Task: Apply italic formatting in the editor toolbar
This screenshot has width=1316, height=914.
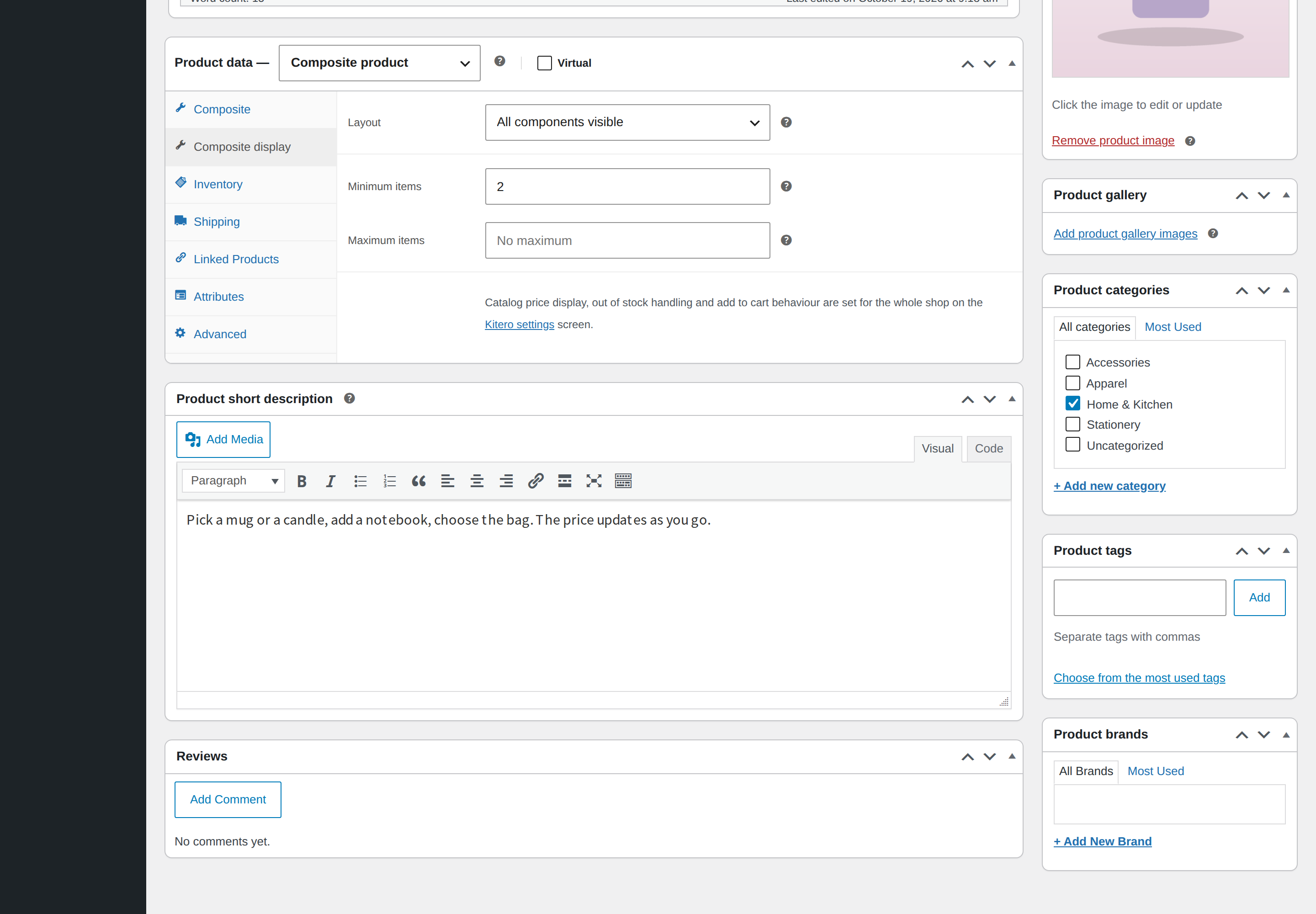Action: coord(330,481)
